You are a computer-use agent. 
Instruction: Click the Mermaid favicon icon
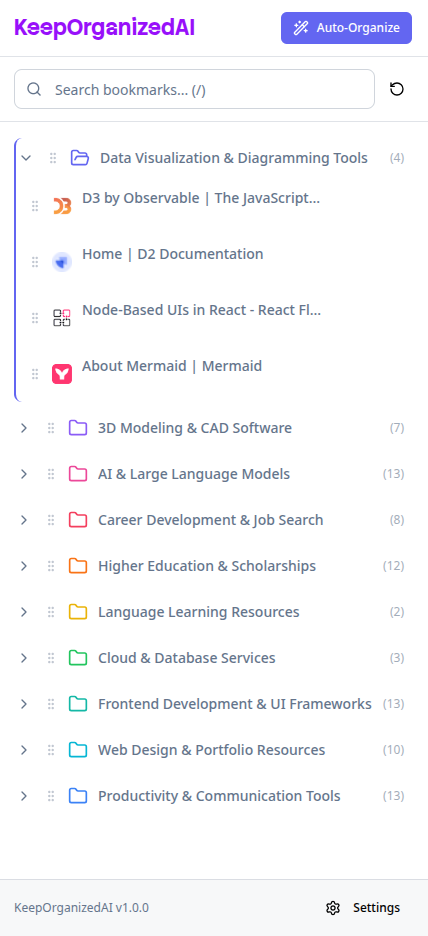pyautogui.click(x=62, y=374)
